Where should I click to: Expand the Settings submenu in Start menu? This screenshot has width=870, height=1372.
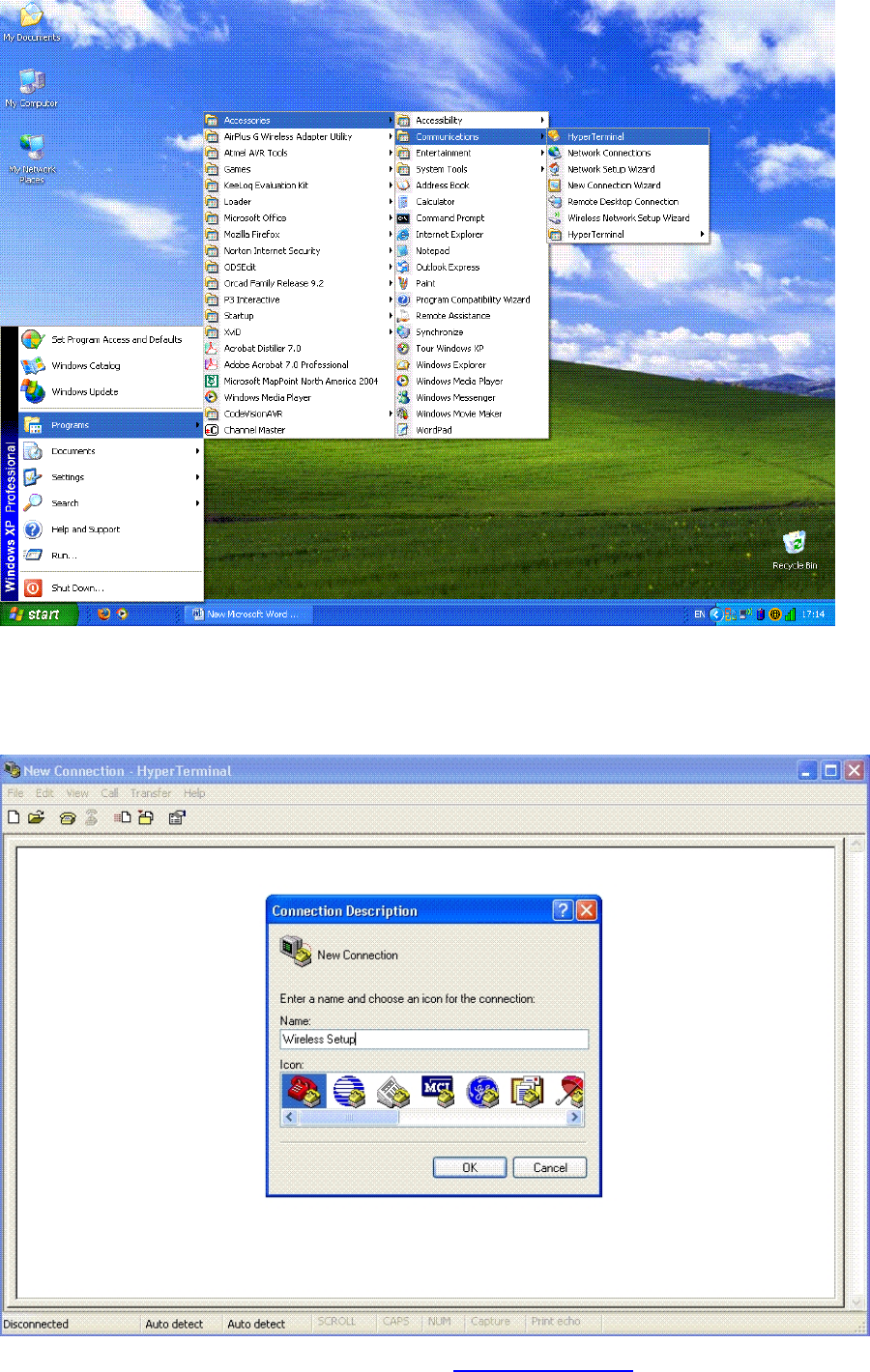click(111, 477)
